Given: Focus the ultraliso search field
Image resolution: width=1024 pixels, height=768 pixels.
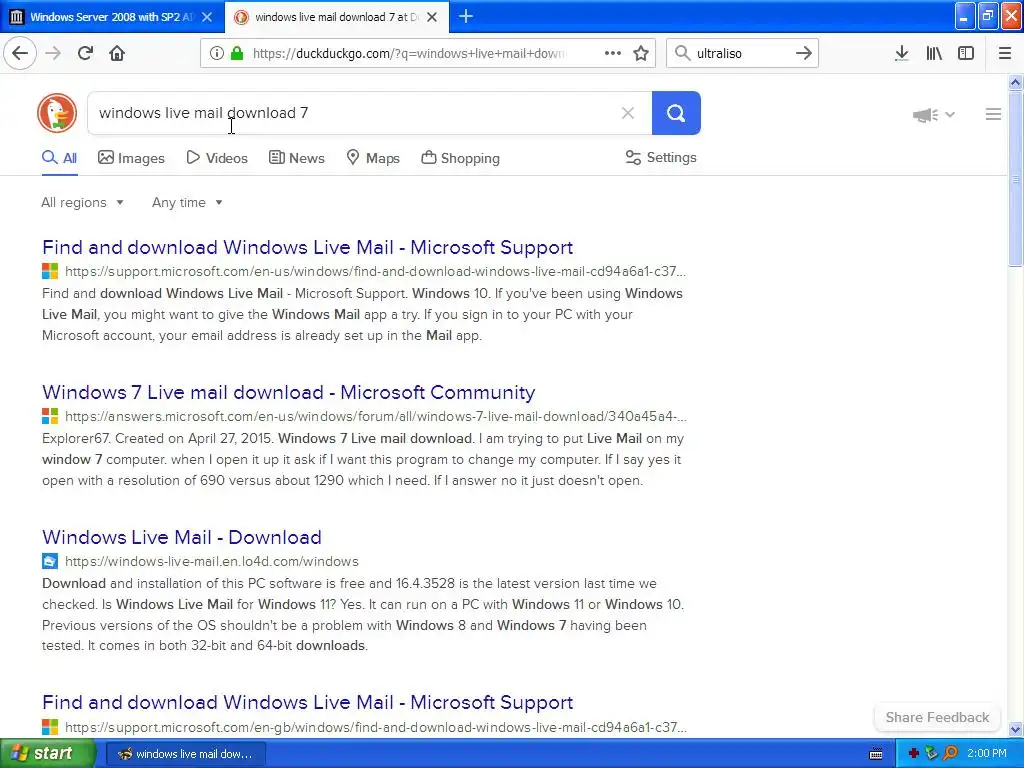Looking at the screenshot, I should (742, 53).
